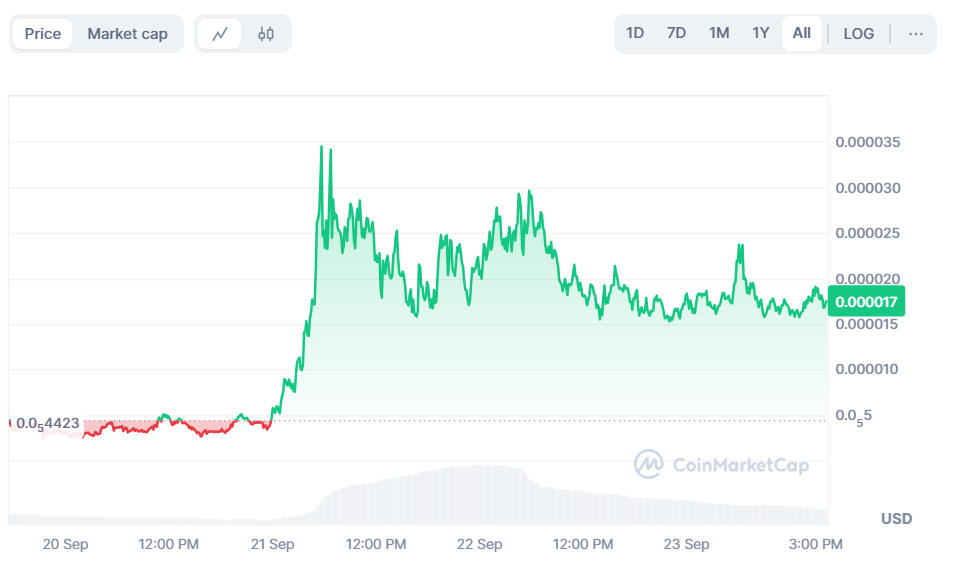953x580 pixels.
Task: Switch to candlestick chart icon
Action: tap(265, 34)
